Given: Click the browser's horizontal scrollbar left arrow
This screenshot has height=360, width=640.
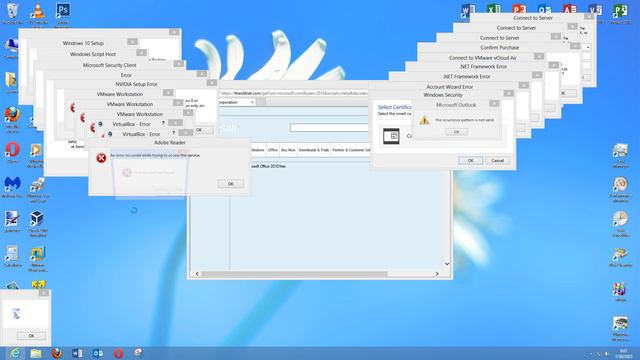Looking at the screenshot, I should click(x=197, y=274).
